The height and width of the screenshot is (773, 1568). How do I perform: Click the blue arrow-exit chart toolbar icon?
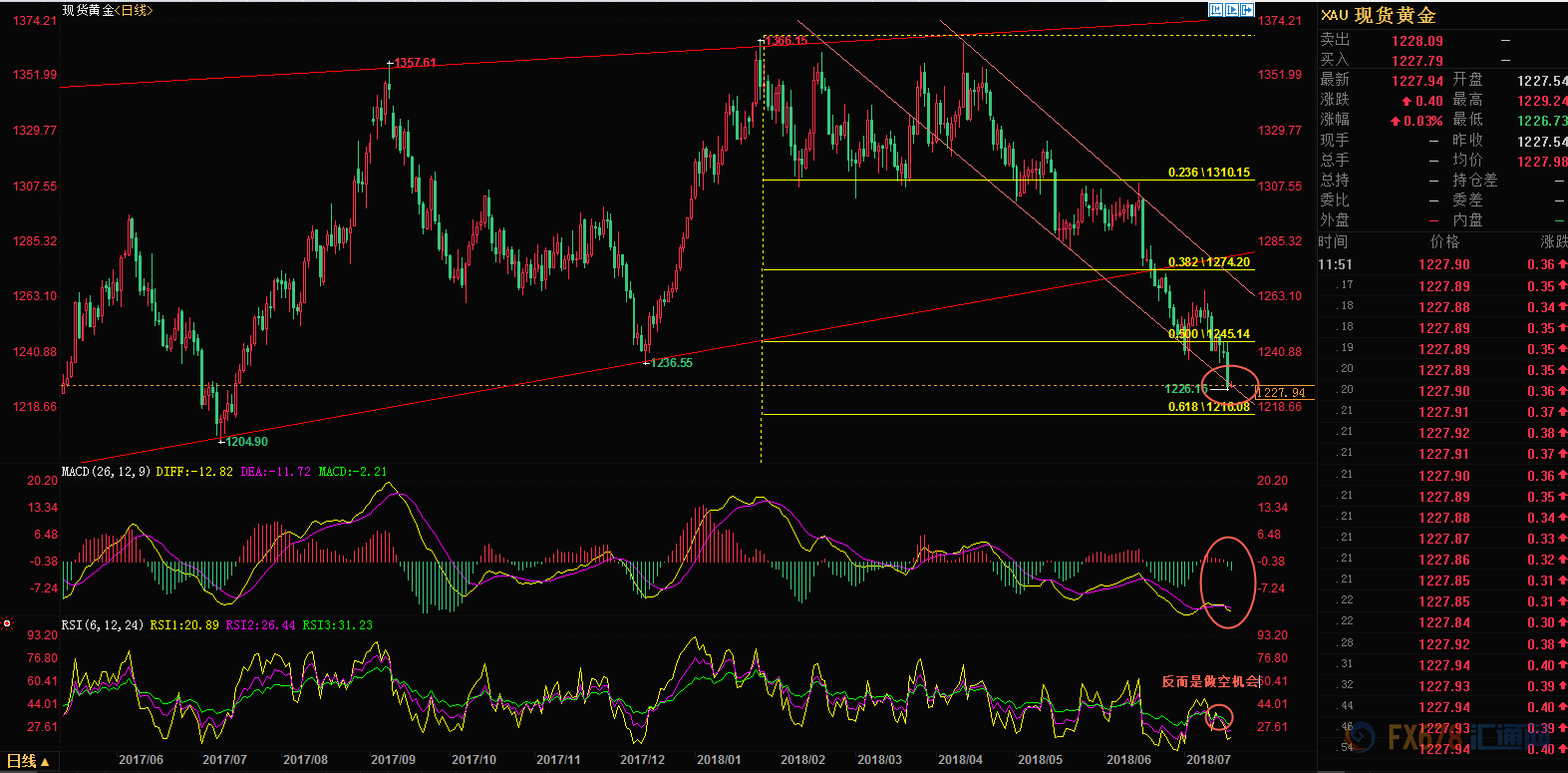coord(1247,10)
